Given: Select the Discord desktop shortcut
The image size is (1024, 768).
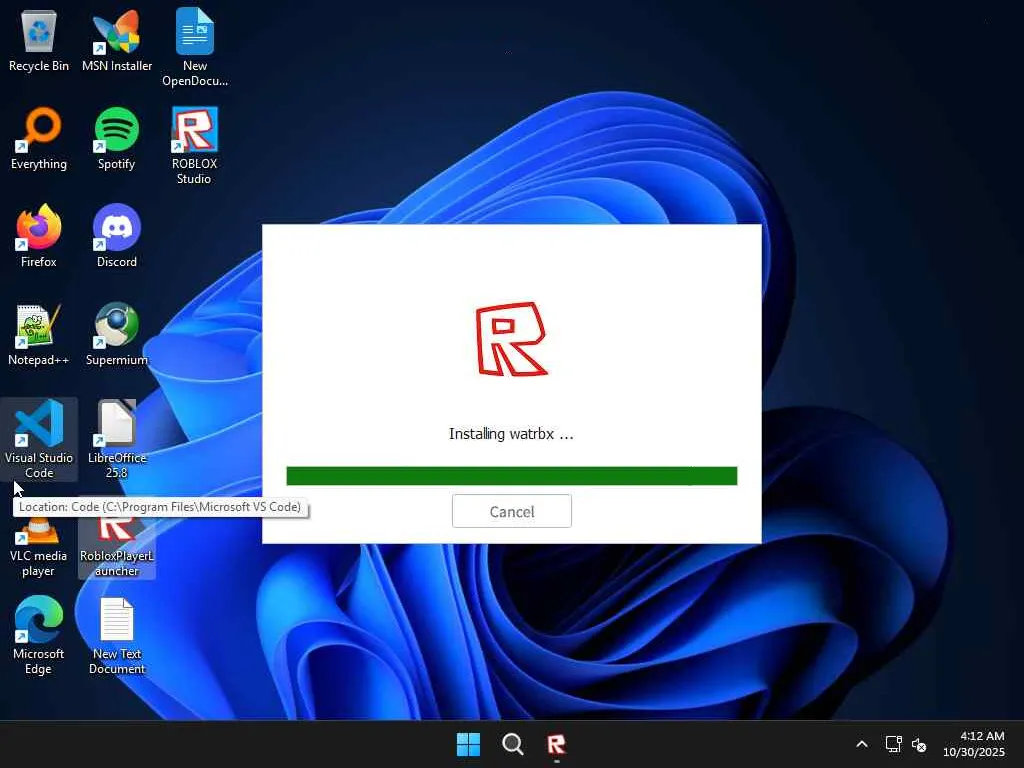Looking at the screenshot, I should click(x=117, y=236).
